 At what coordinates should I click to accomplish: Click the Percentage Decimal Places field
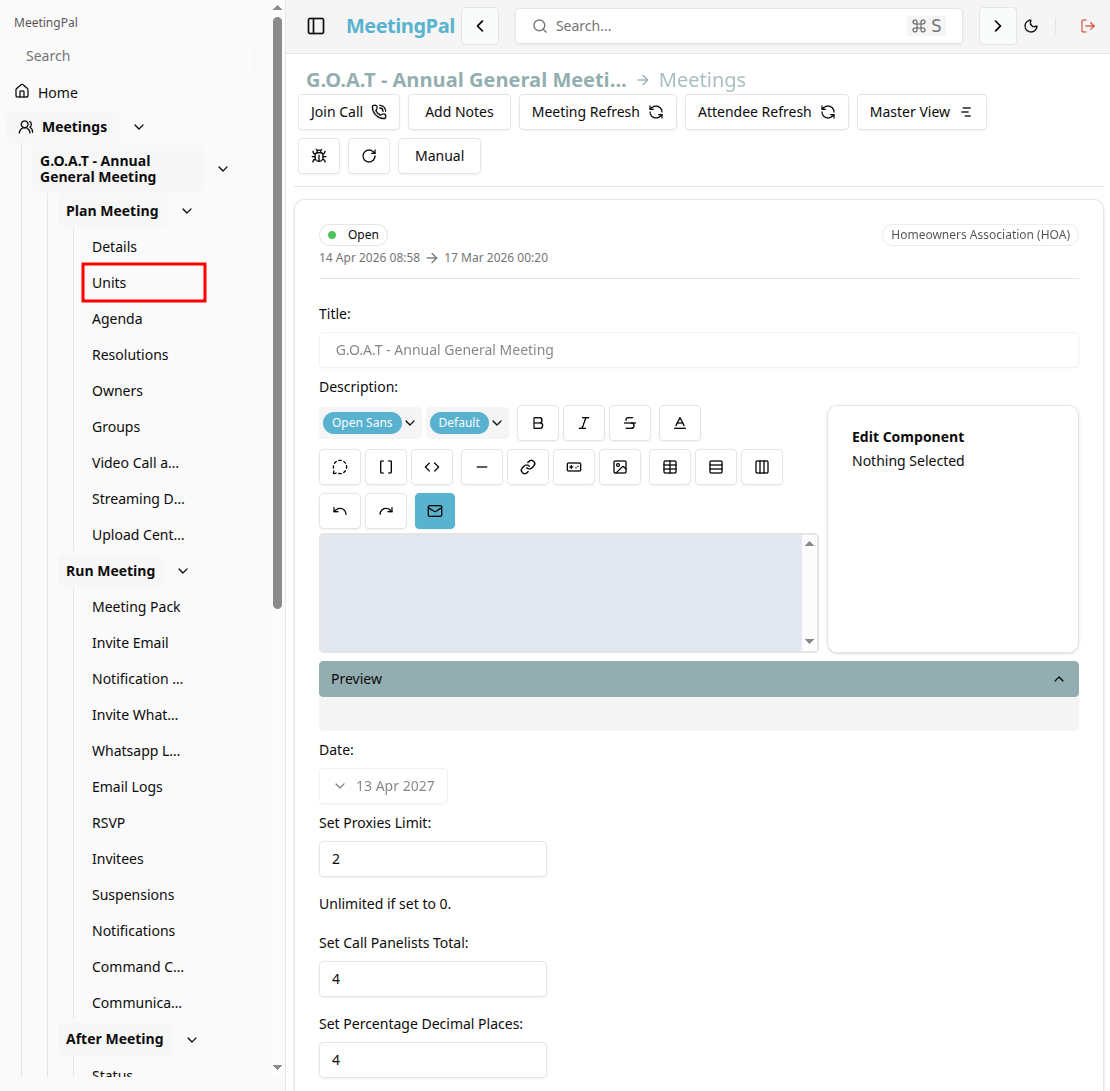[x=433, y=1061]
